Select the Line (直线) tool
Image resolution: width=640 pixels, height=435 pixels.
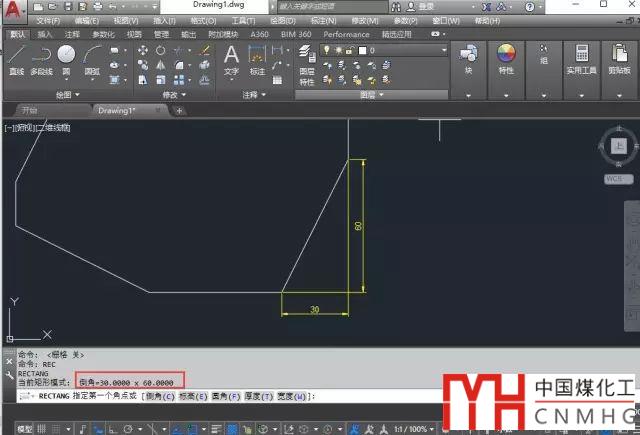click(x=16, y=56)
